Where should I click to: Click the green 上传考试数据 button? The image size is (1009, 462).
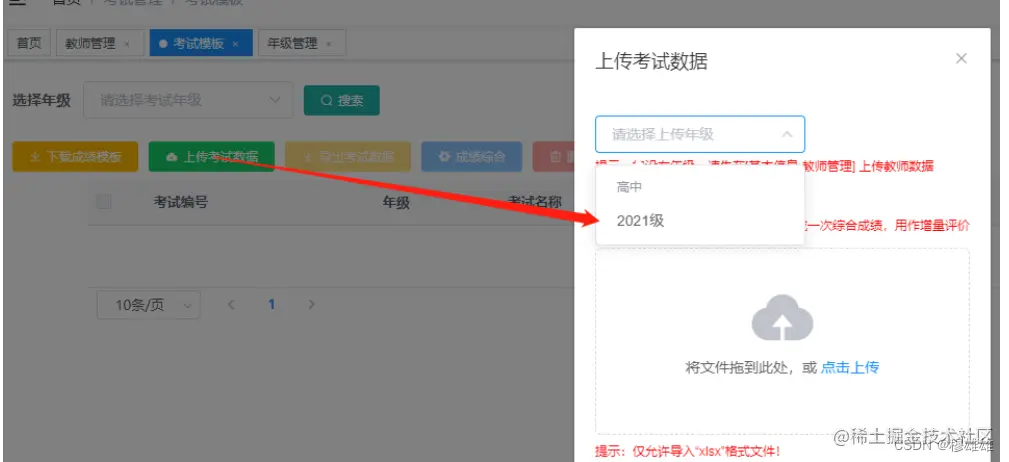pyautogui.click(x=212, y=156)
